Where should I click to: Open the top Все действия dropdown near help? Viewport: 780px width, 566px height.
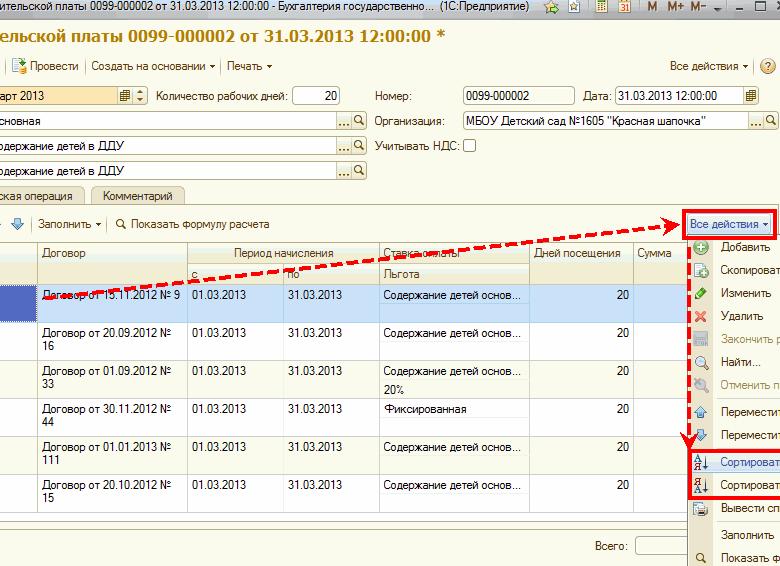pos(709,66)
